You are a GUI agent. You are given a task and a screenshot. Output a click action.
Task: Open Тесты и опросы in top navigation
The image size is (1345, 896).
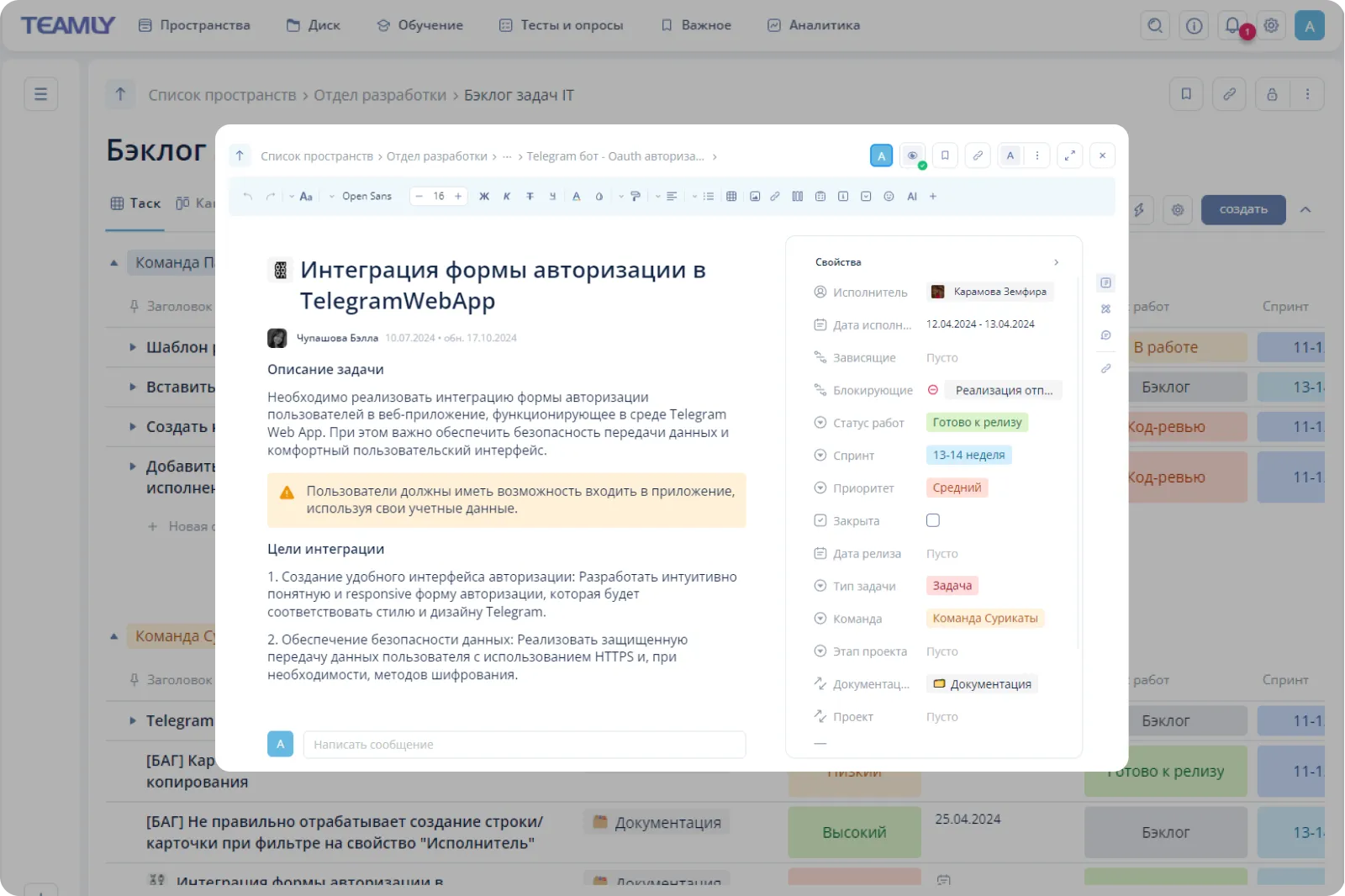pyautogui.click(x=561, y=25)
